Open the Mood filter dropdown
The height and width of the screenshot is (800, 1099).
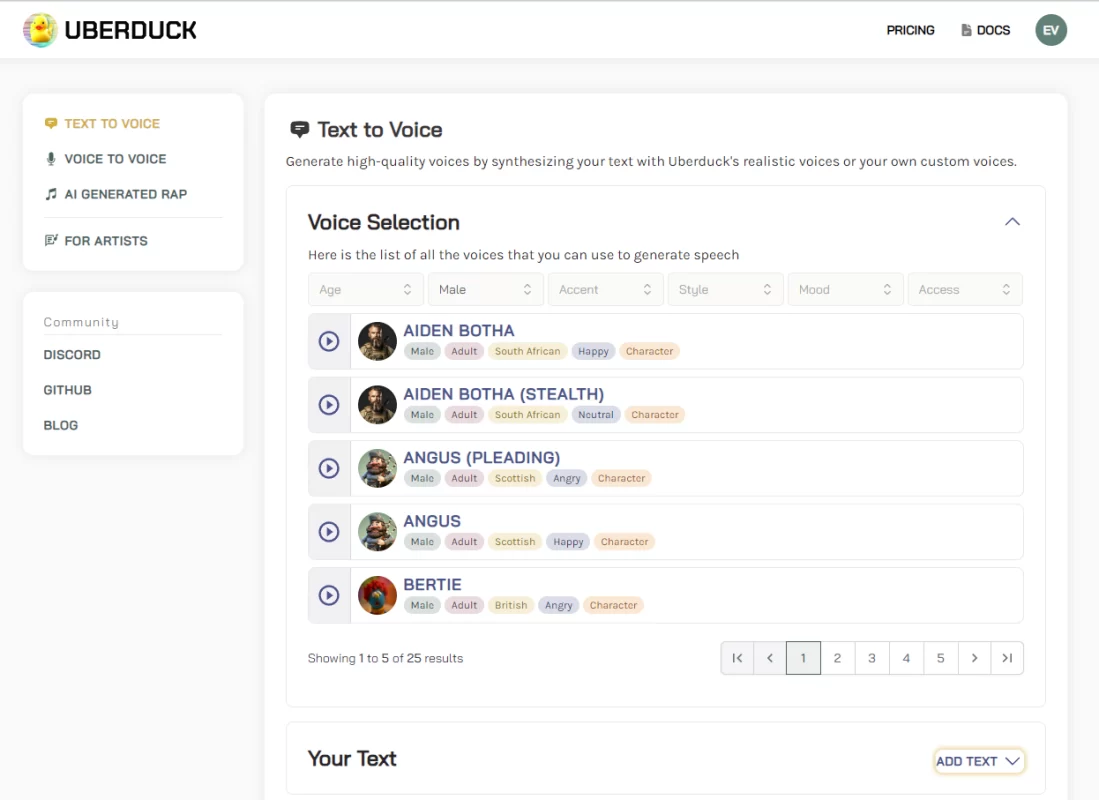pyautogui.click(x=845, y=290)
